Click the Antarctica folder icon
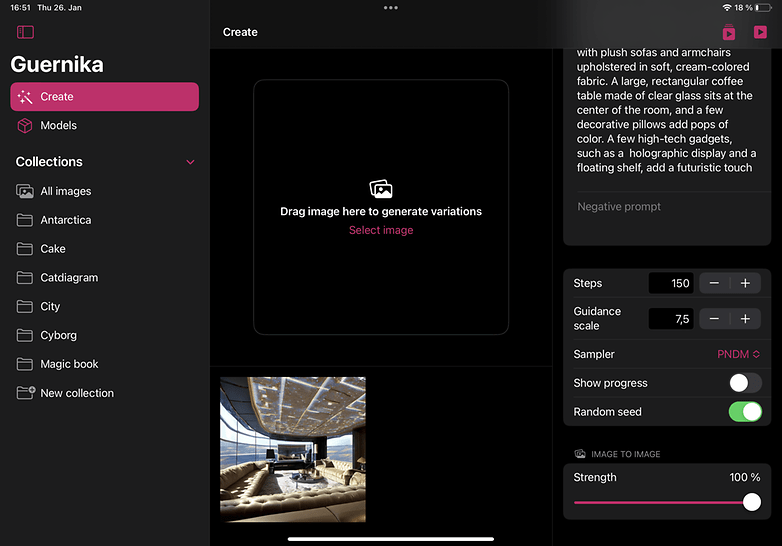Screen dimensions: 782x546 coord(25,220)
